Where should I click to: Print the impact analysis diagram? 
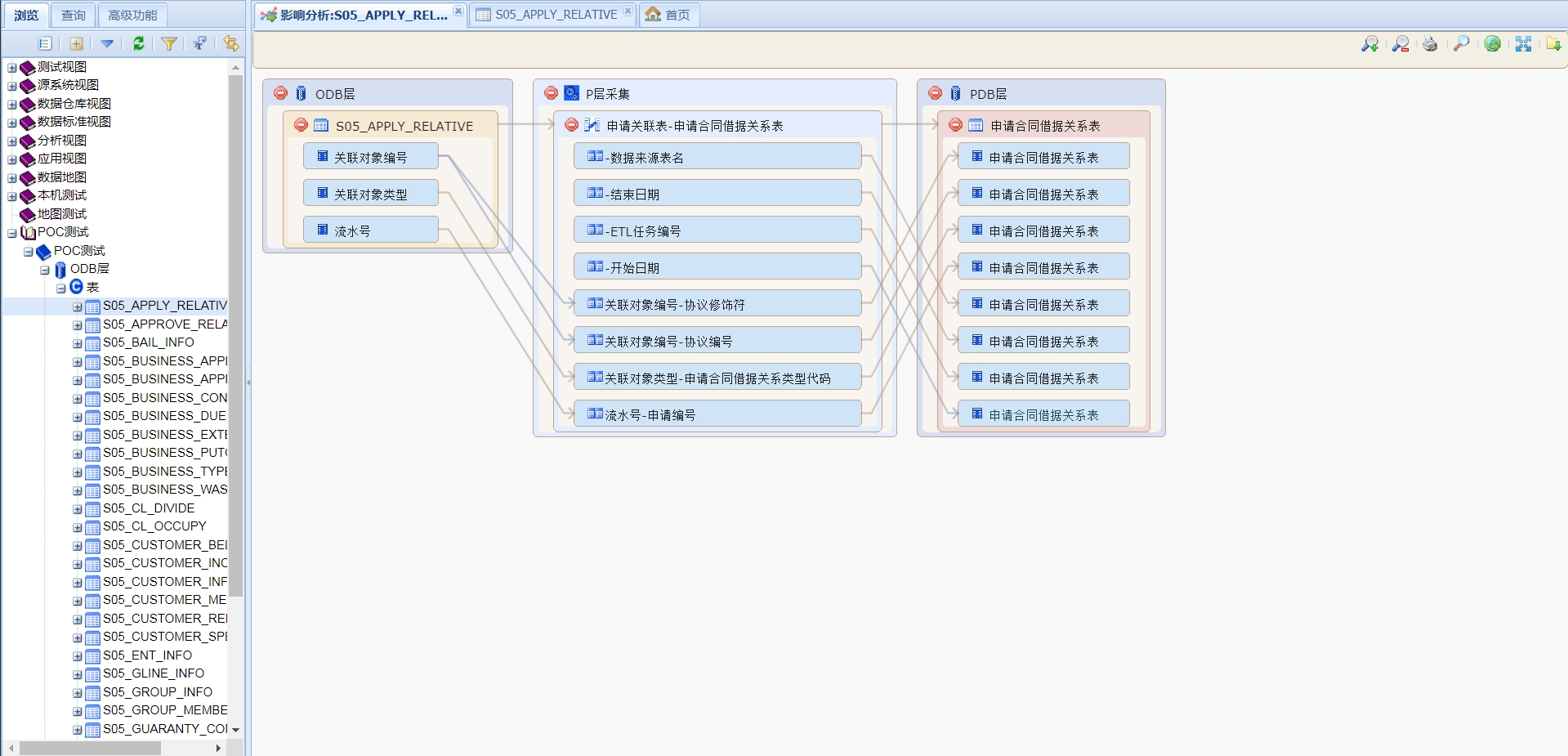(1430, 44)
